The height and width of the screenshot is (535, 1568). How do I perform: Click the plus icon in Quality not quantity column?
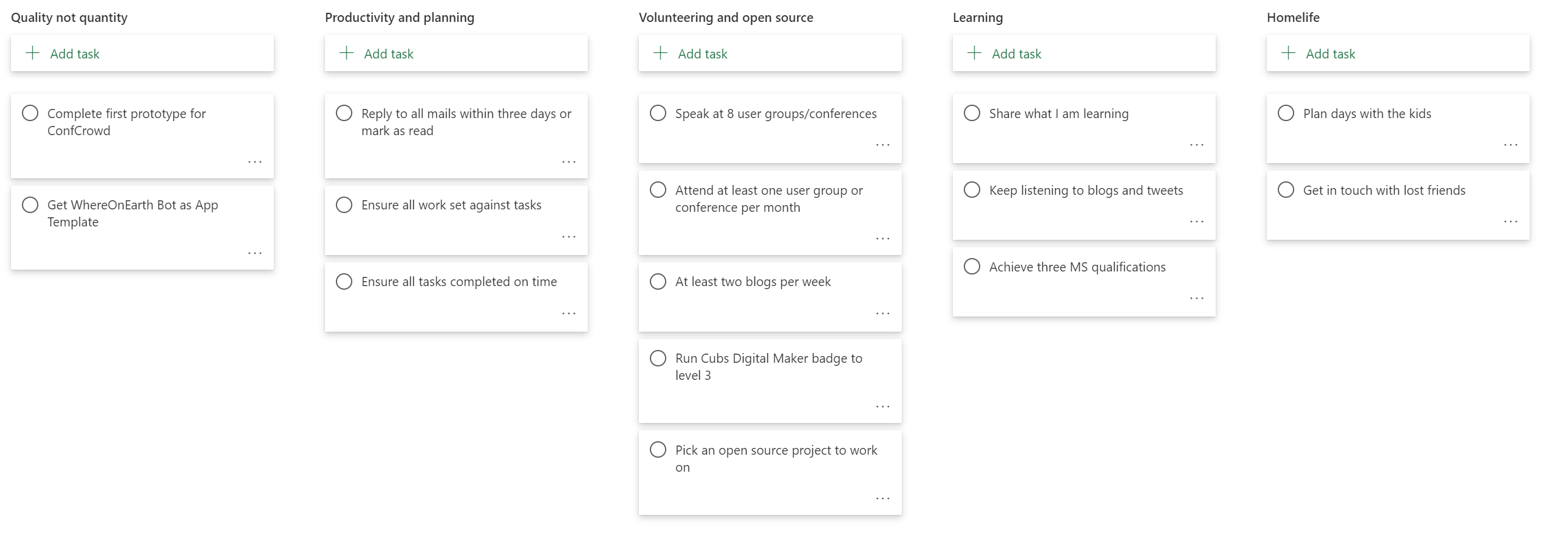(x=32, y=53)
